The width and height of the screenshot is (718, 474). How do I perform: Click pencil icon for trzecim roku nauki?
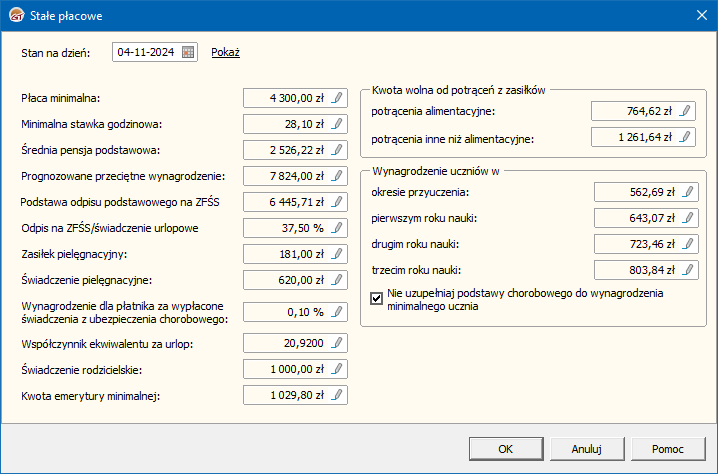tap(688, 270)
